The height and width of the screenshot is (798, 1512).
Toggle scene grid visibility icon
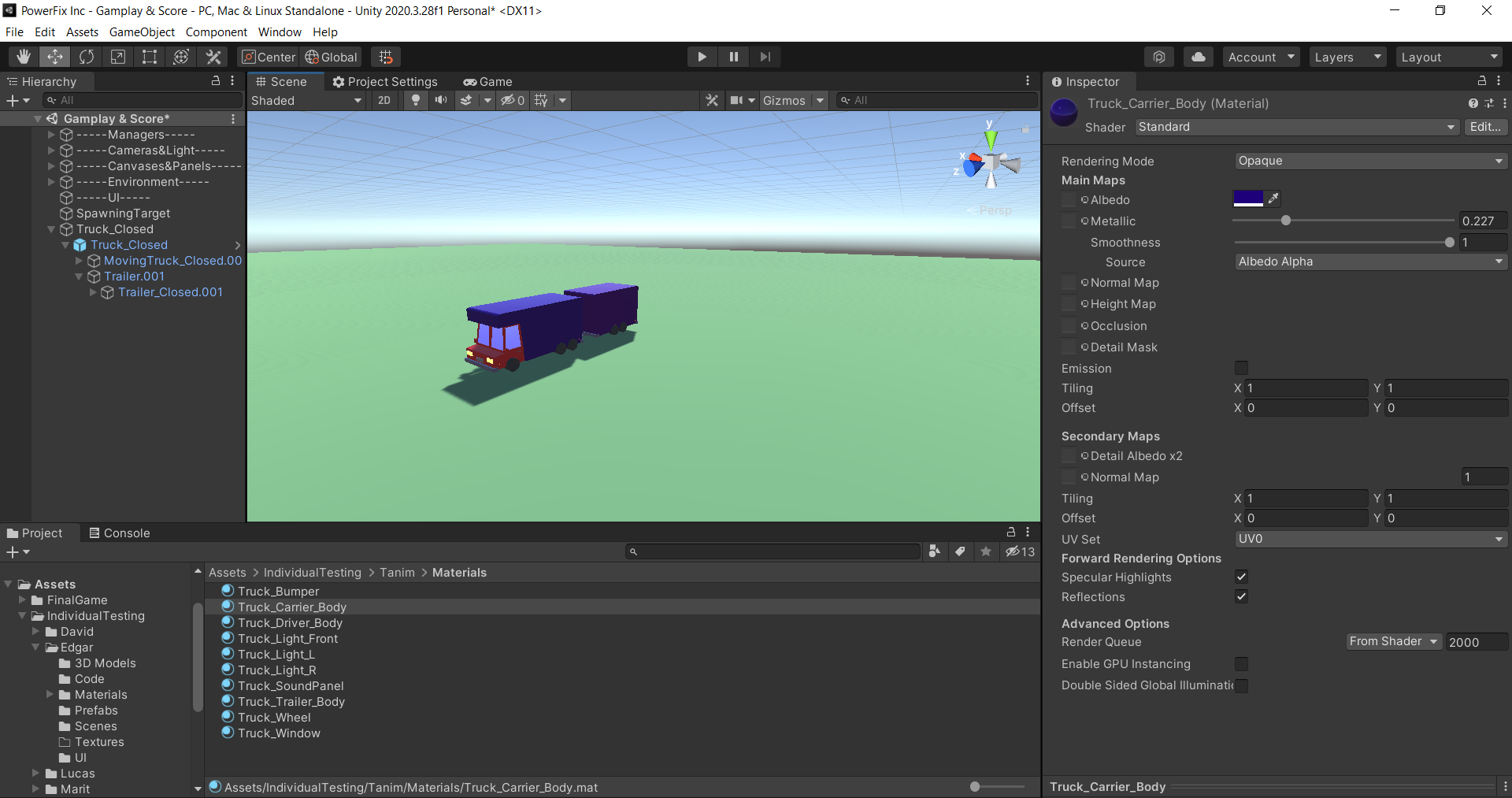(x=541, y=100)
